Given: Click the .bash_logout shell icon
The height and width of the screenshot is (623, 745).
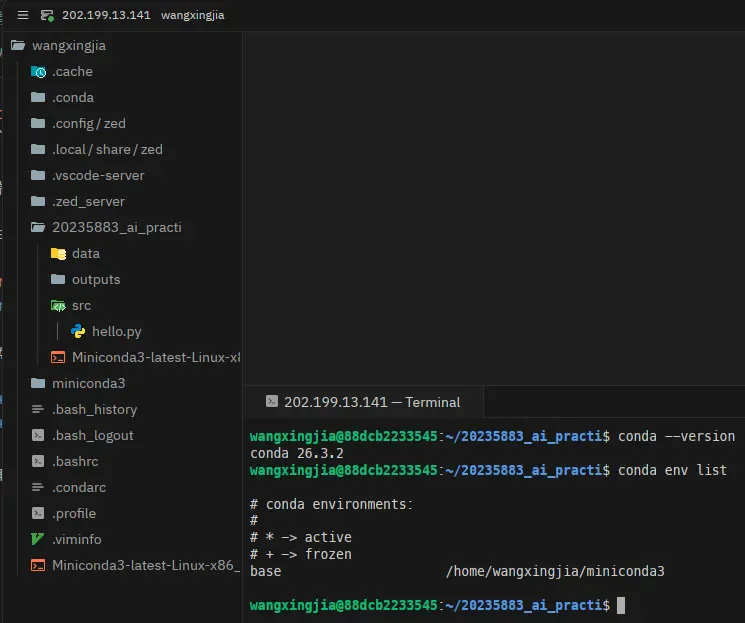Looking at the screenshot, I should (38, 435).
